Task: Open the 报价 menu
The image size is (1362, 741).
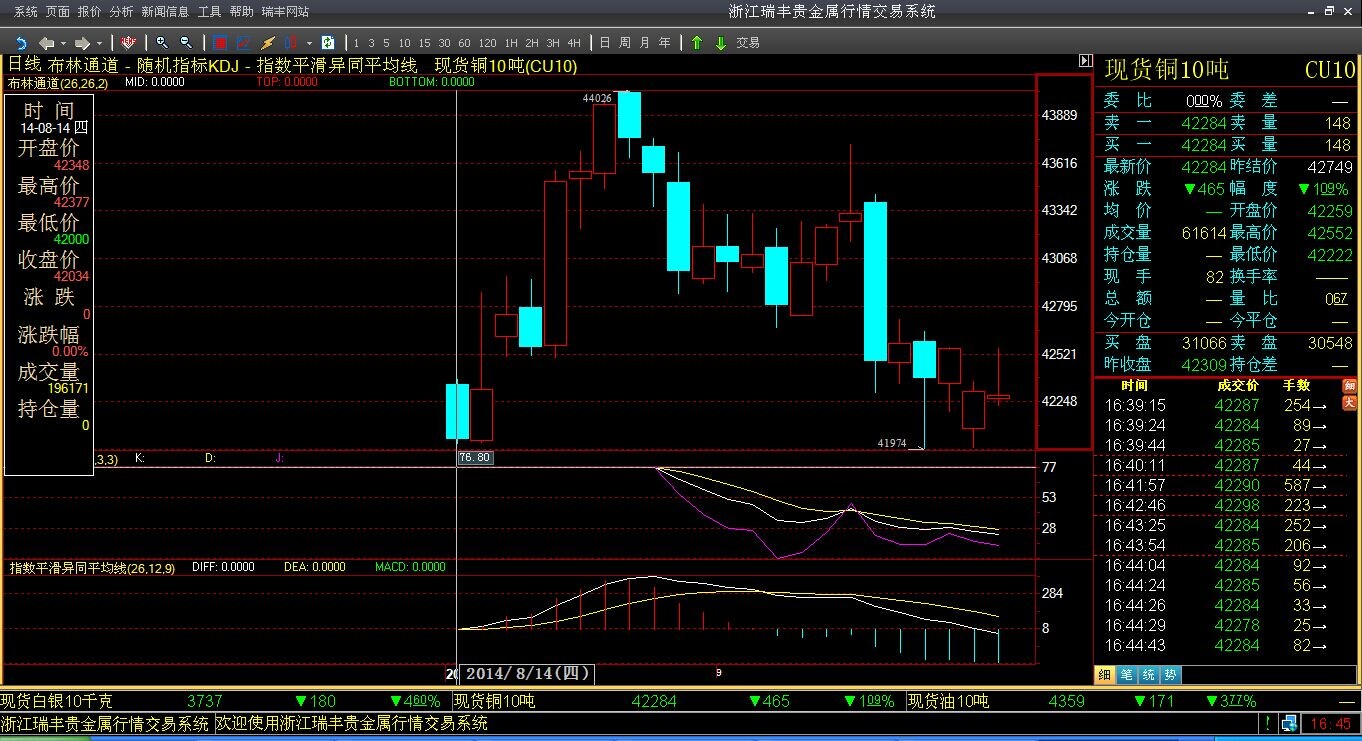Action: [x=90, y=12]
